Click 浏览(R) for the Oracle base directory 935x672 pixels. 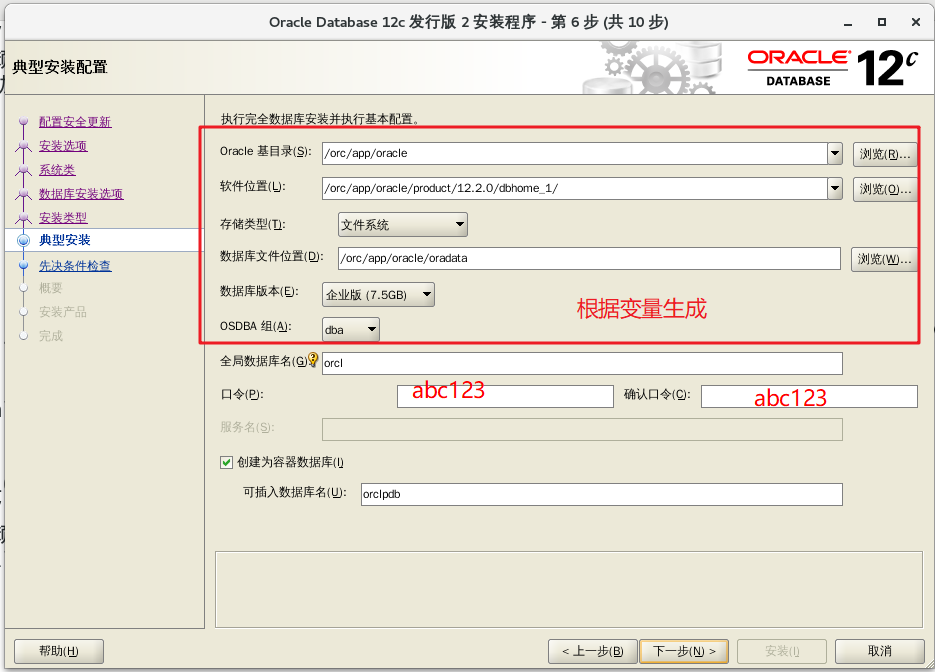885,154
